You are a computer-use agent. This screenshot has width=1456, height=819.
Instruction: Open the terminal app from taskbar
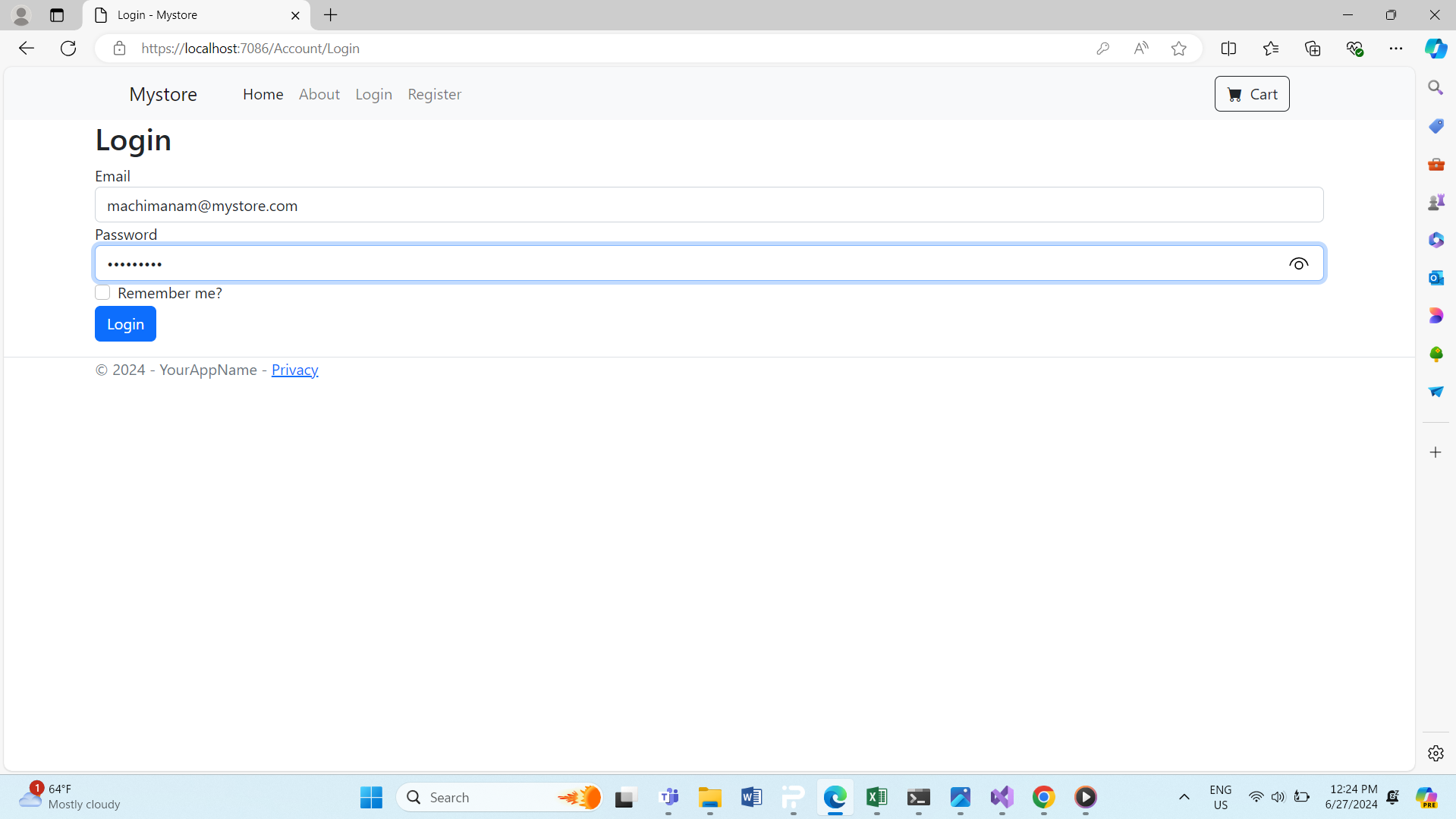pos(919,797)
